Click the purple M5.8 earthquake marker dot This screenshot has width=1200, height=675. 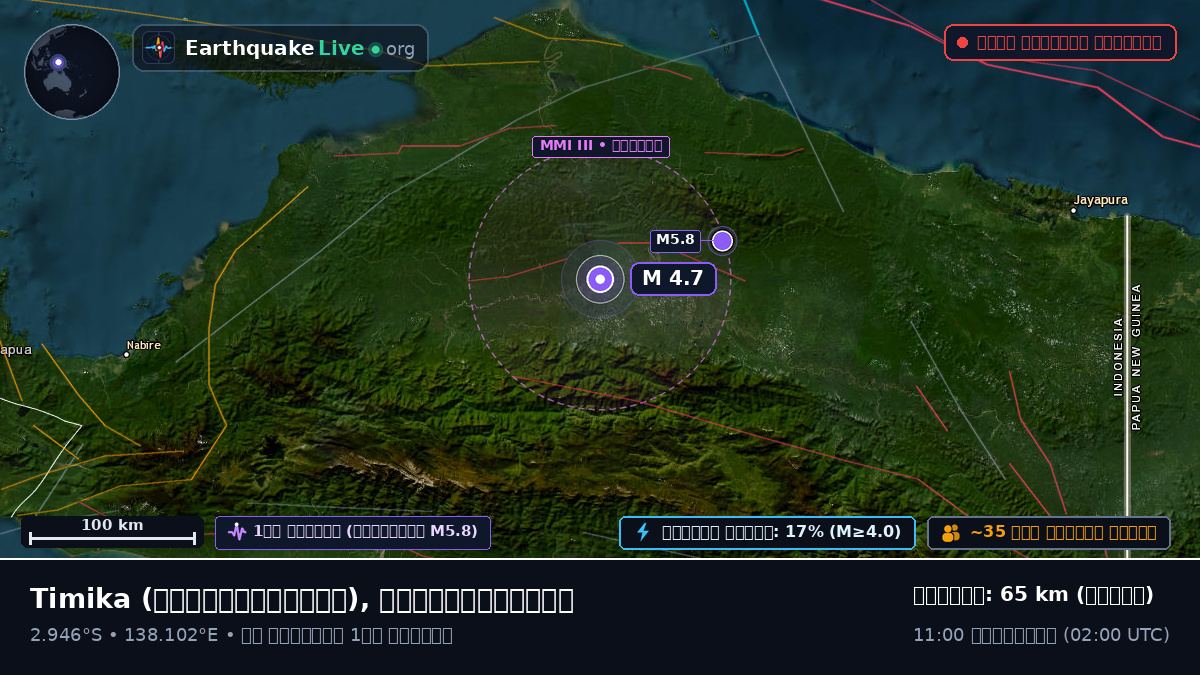[x=722, y=241]
